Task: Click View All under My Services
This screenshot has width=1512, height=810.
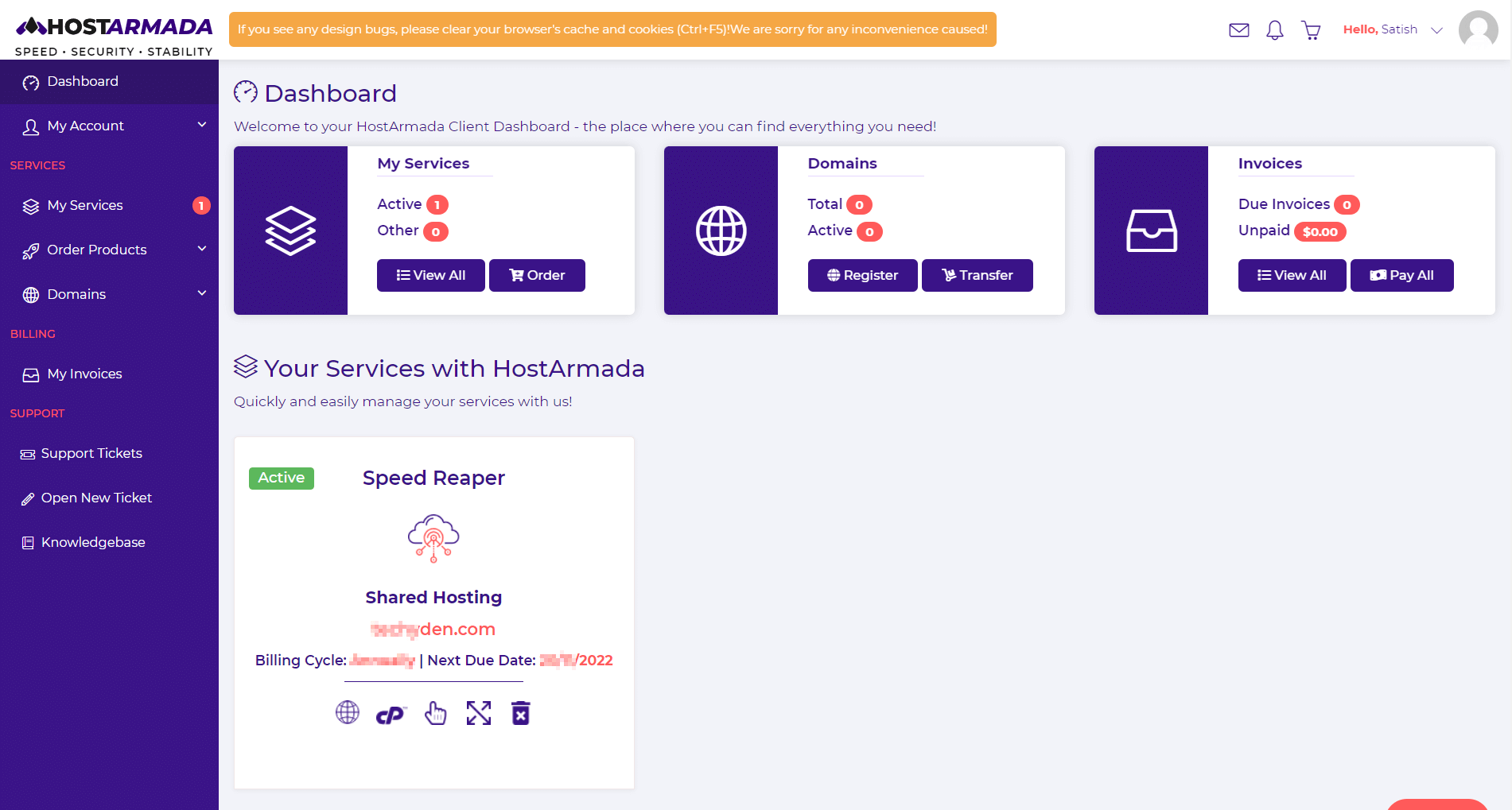Action: tap(430, 275)
